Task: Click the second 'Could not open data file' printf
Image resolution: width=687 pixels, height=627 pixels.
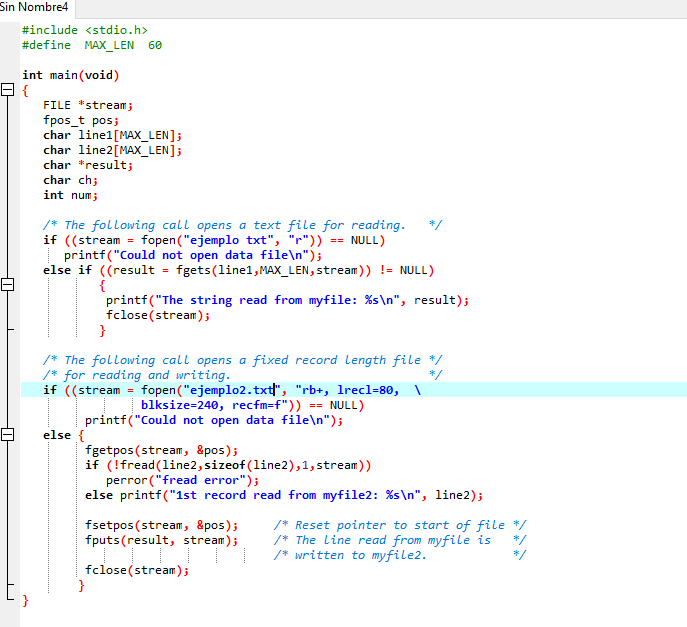Action: [214, 420]
